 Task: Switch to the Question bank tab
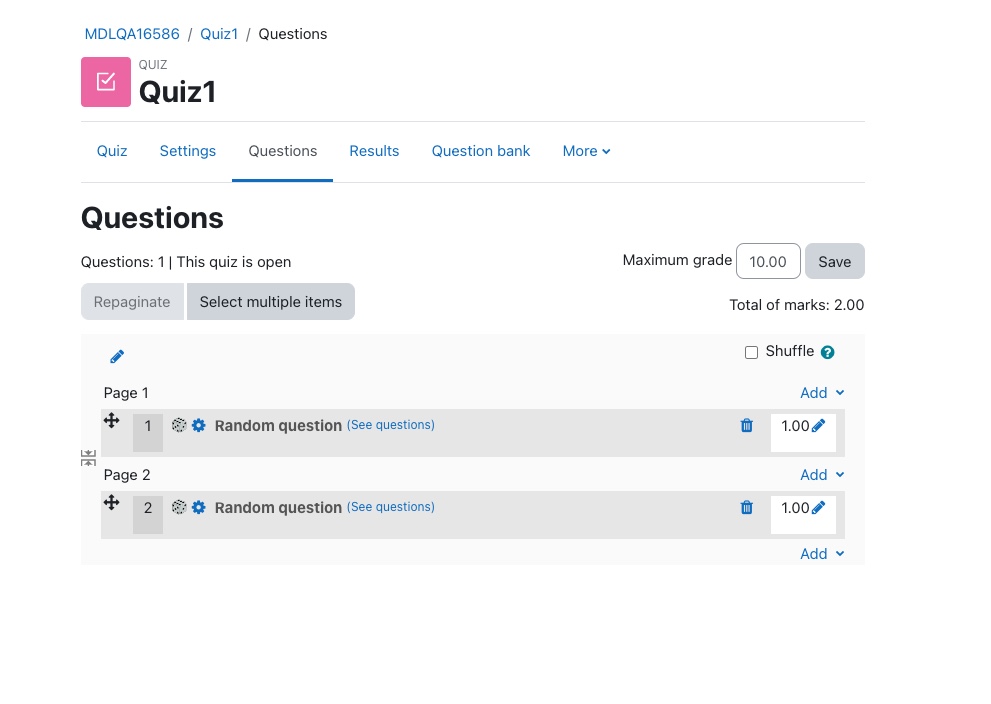coord(481,151)
